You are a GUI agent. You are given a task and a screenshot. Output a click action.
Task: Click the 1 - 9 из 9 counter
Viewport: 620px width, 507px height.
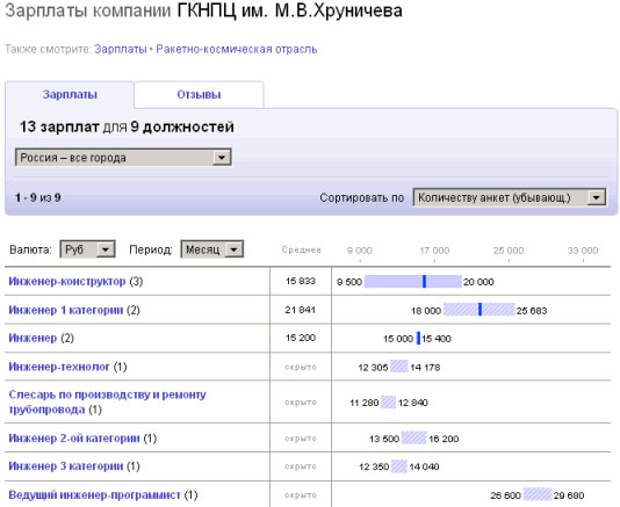pos(38,197)
